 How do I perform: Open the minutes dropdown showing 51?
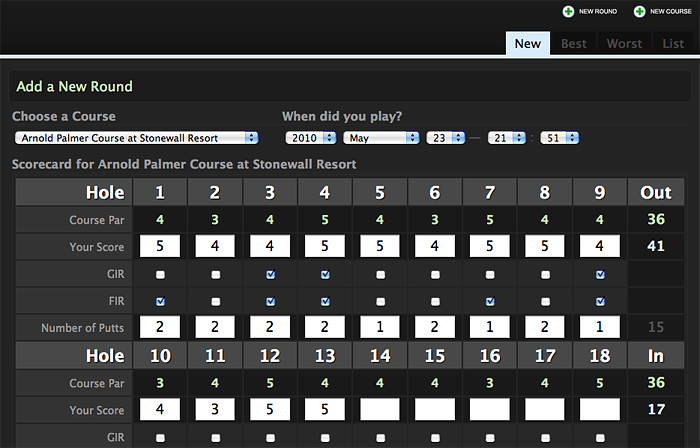(x=559, y=138)
